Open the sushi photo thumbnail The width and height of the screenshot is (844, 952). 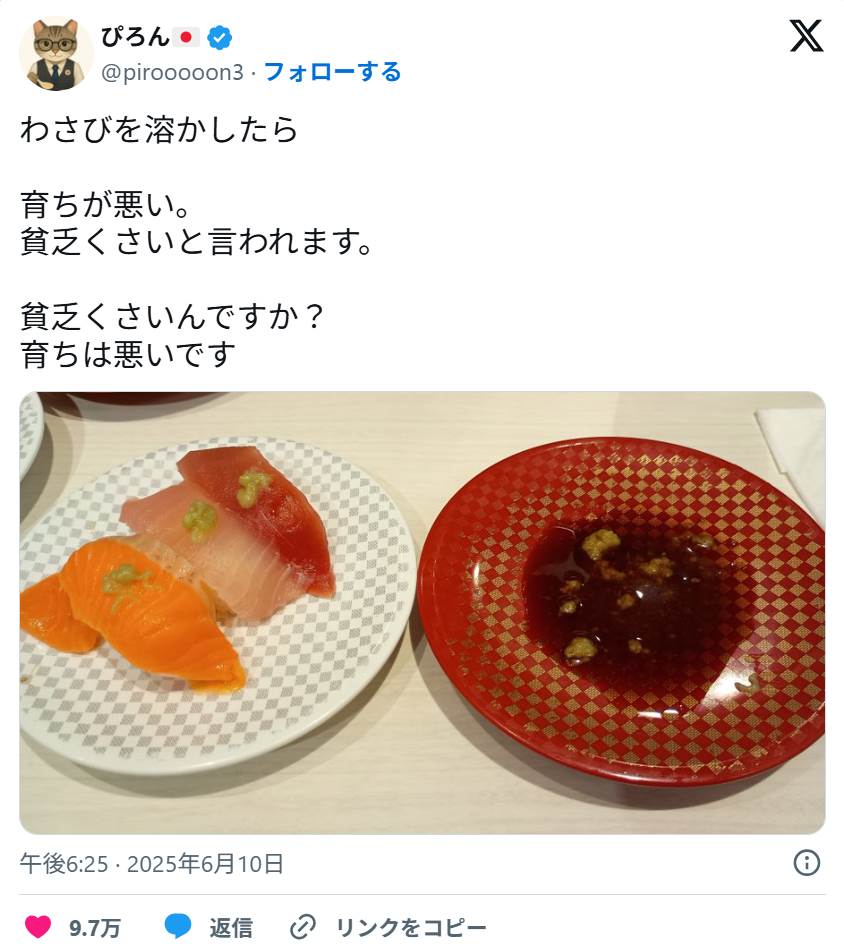(x=422, y=613)
